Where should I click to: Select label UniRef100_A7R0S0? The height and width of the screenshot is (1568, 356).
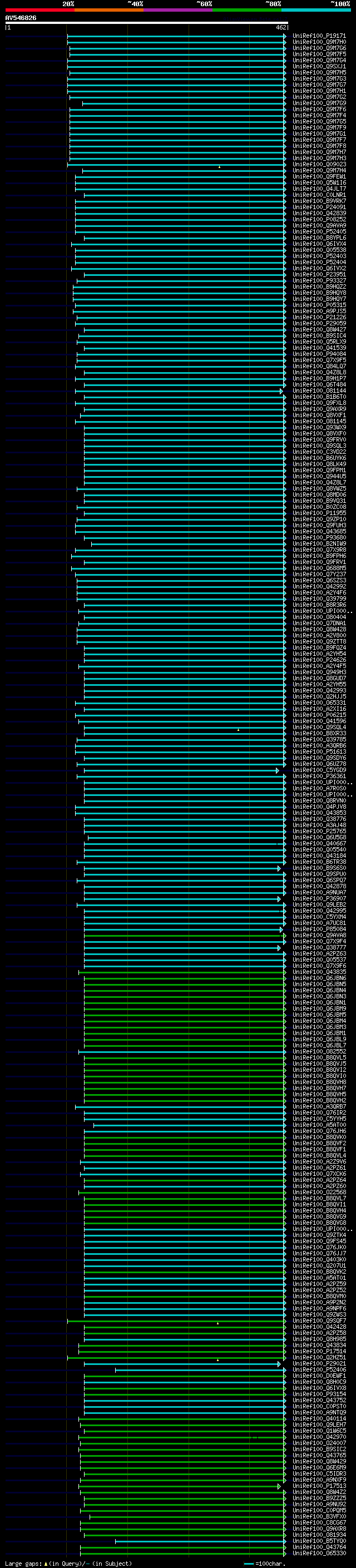[x=319, y=788]
